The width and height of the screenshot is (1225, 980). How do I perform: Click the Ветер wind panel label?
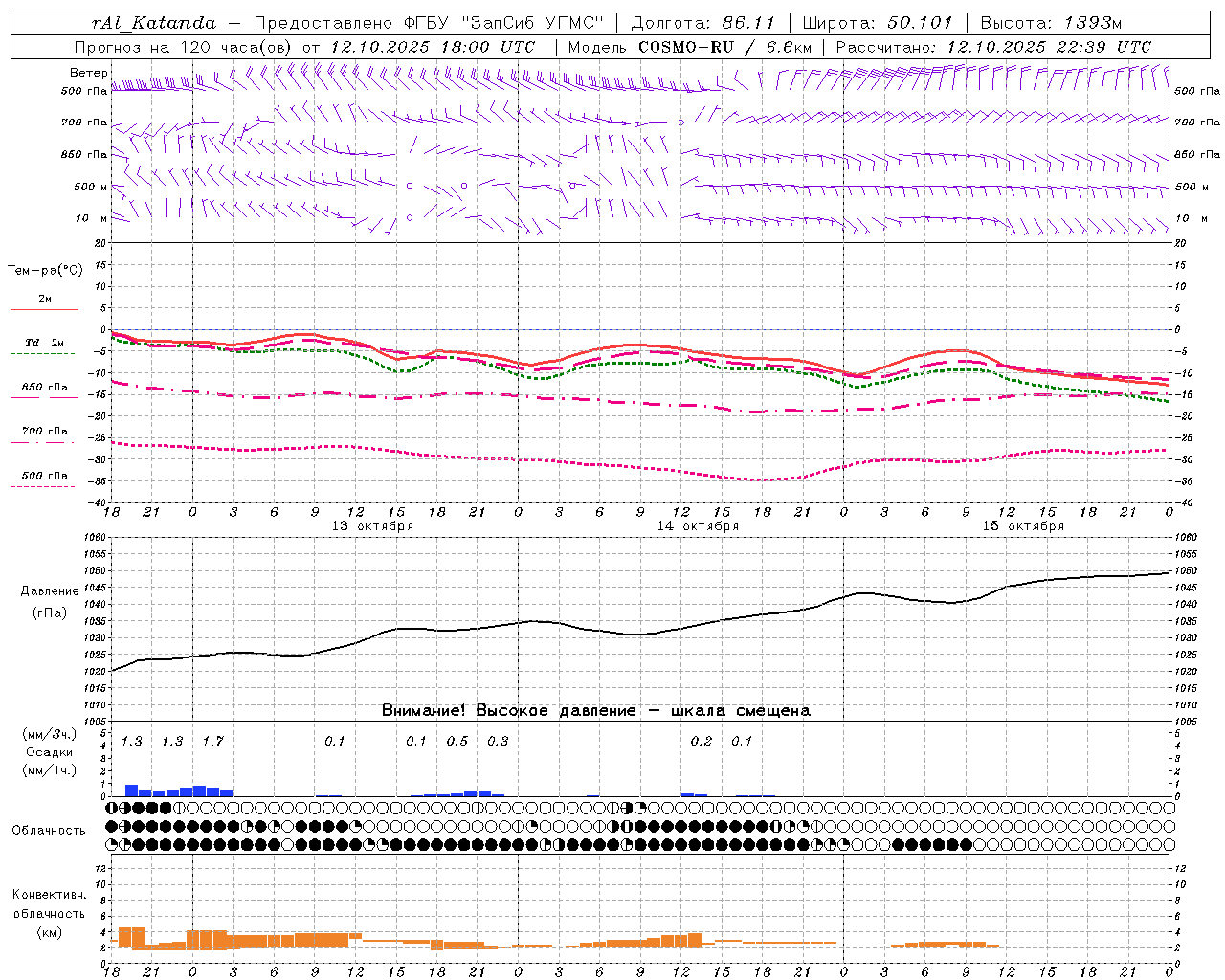88,73
